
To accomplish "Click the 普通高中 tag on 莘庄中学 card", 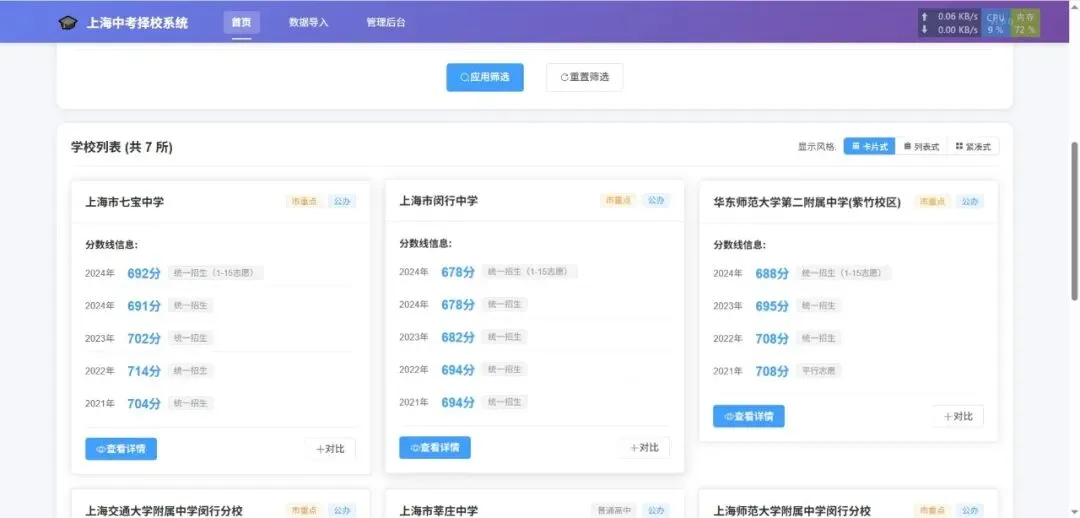I will 613,510.
